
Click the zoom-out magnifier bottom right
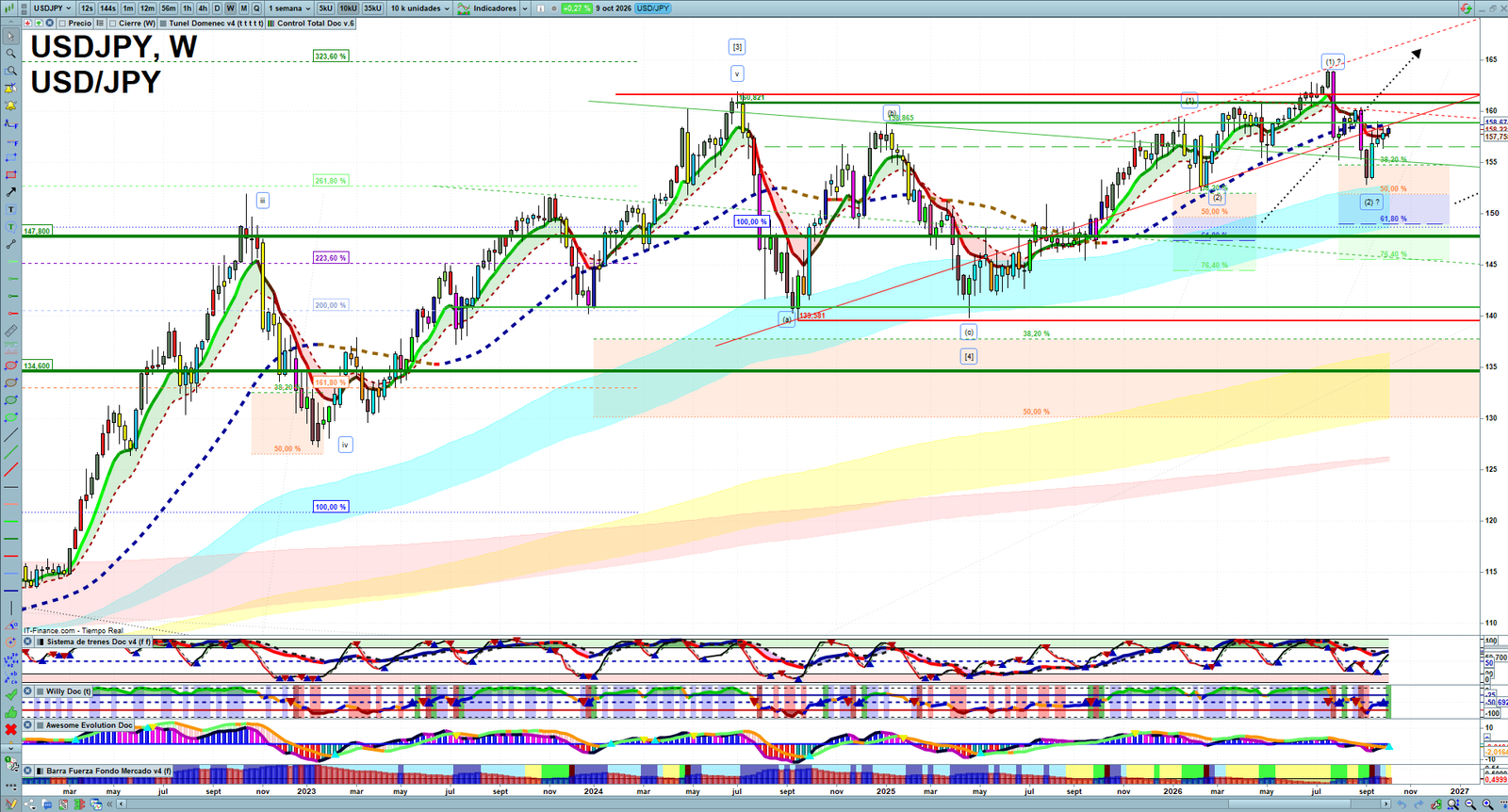pos(1470,804)
